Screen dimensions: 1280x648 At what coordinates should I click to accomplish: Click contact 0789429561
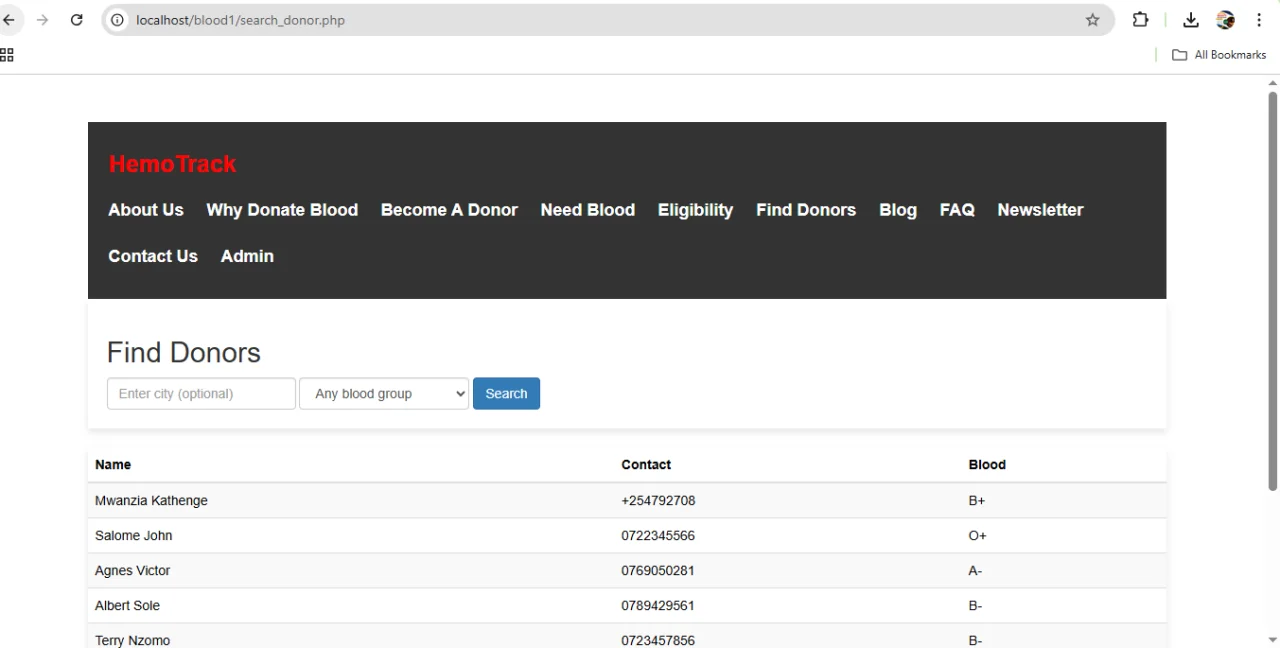coord(658,605)
